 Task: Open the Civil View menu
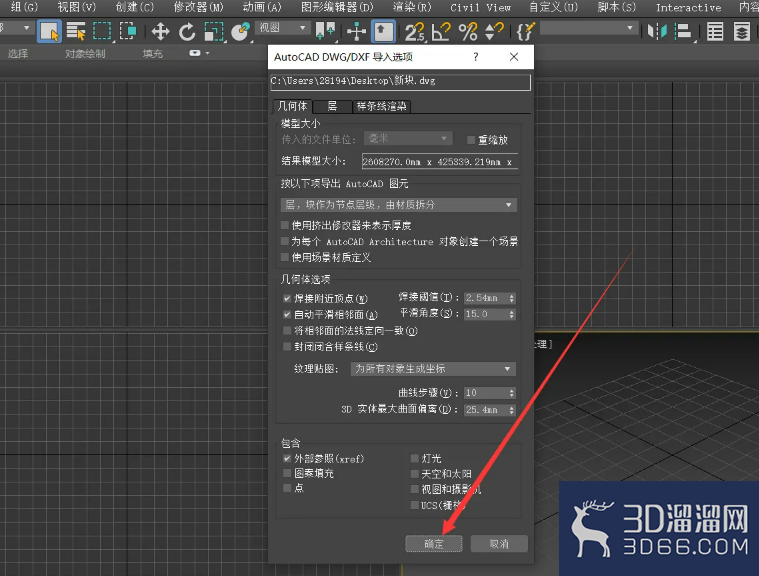click(x=480, y=7)
